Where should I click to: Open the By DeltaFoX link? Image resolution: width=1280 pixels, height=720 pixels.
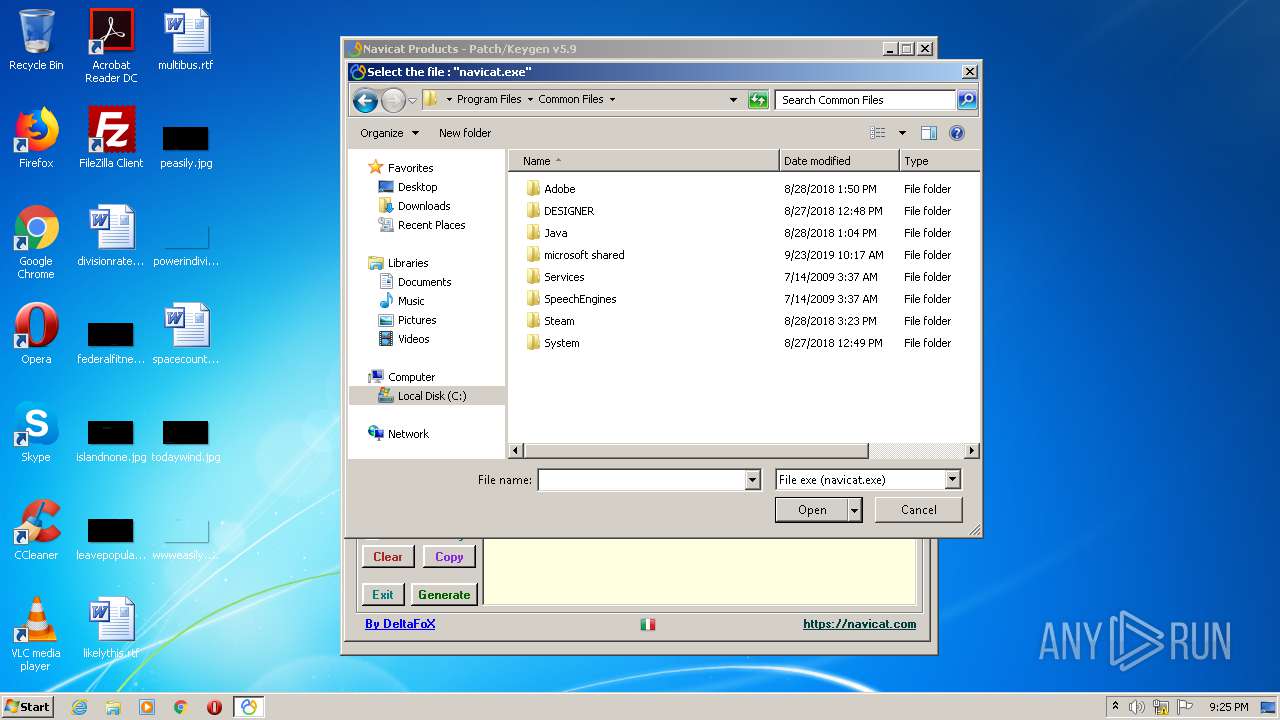click(400, 624)
